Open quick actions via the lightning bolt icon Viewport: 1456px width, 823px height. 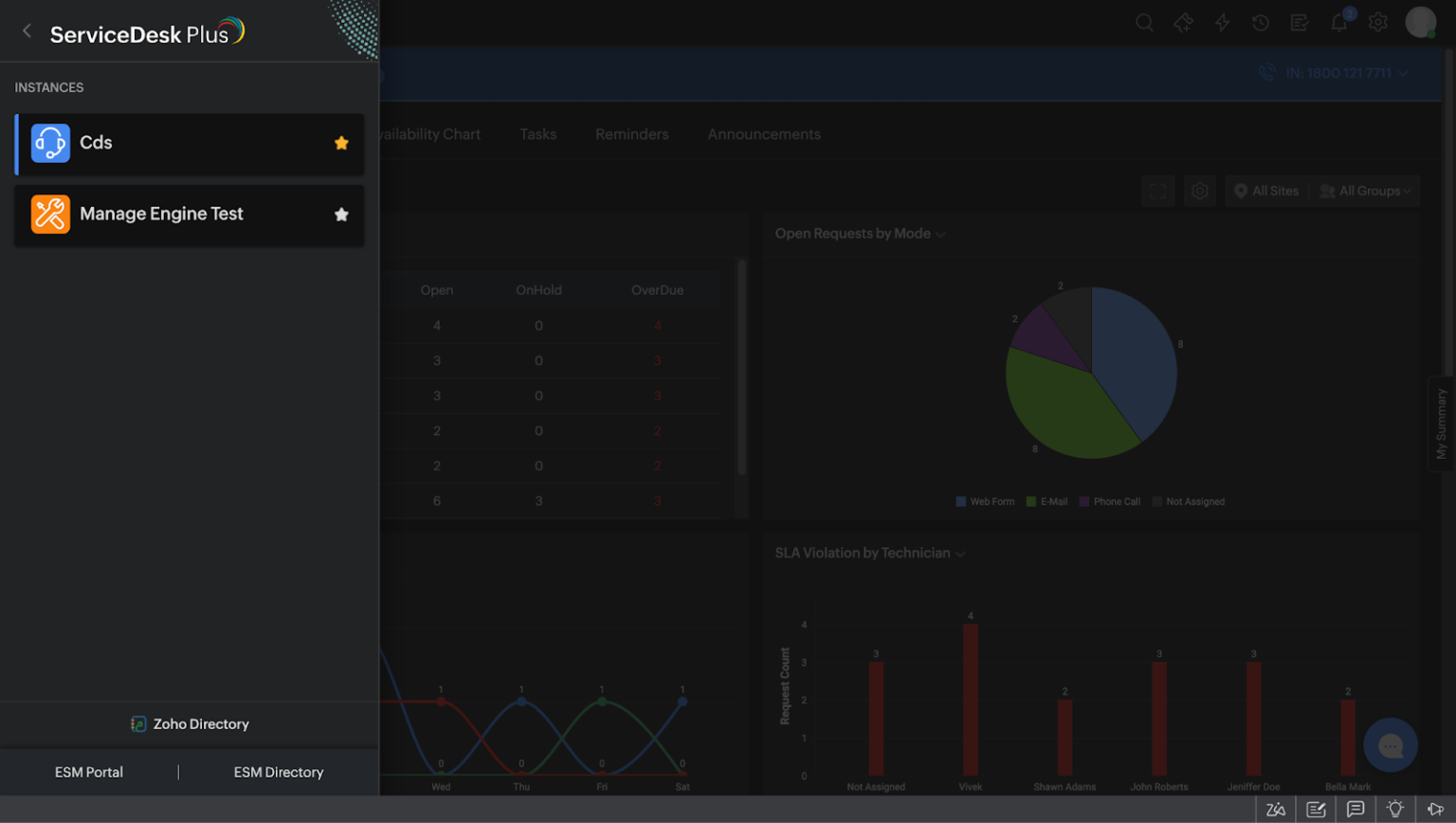coord(1222,22)
